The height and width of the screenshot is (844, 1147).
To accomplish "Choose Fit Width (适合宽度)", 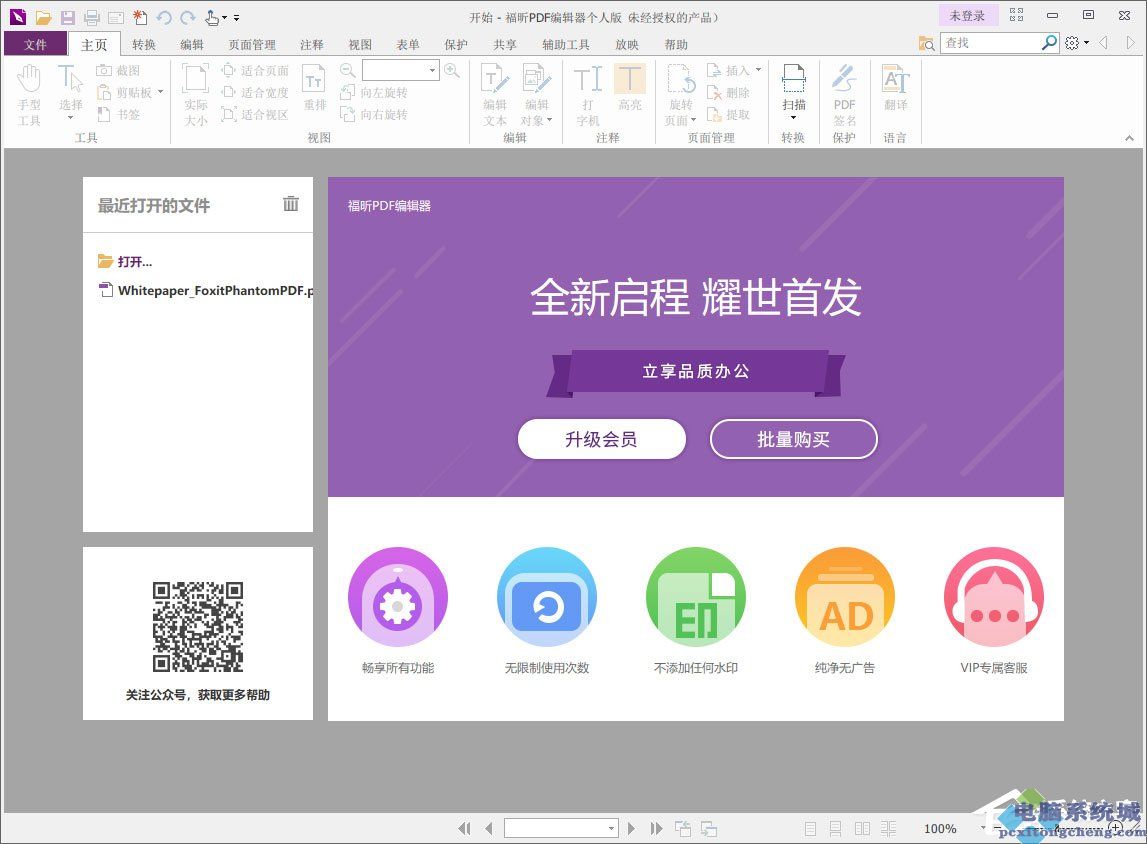I will 255,92.
